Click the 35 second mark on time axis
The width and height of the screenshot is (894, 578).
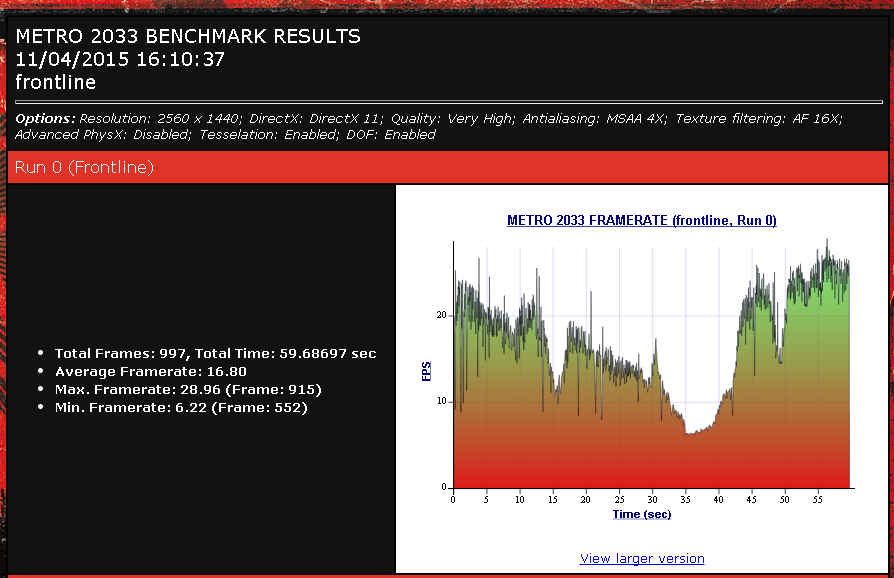coord(685,500)
